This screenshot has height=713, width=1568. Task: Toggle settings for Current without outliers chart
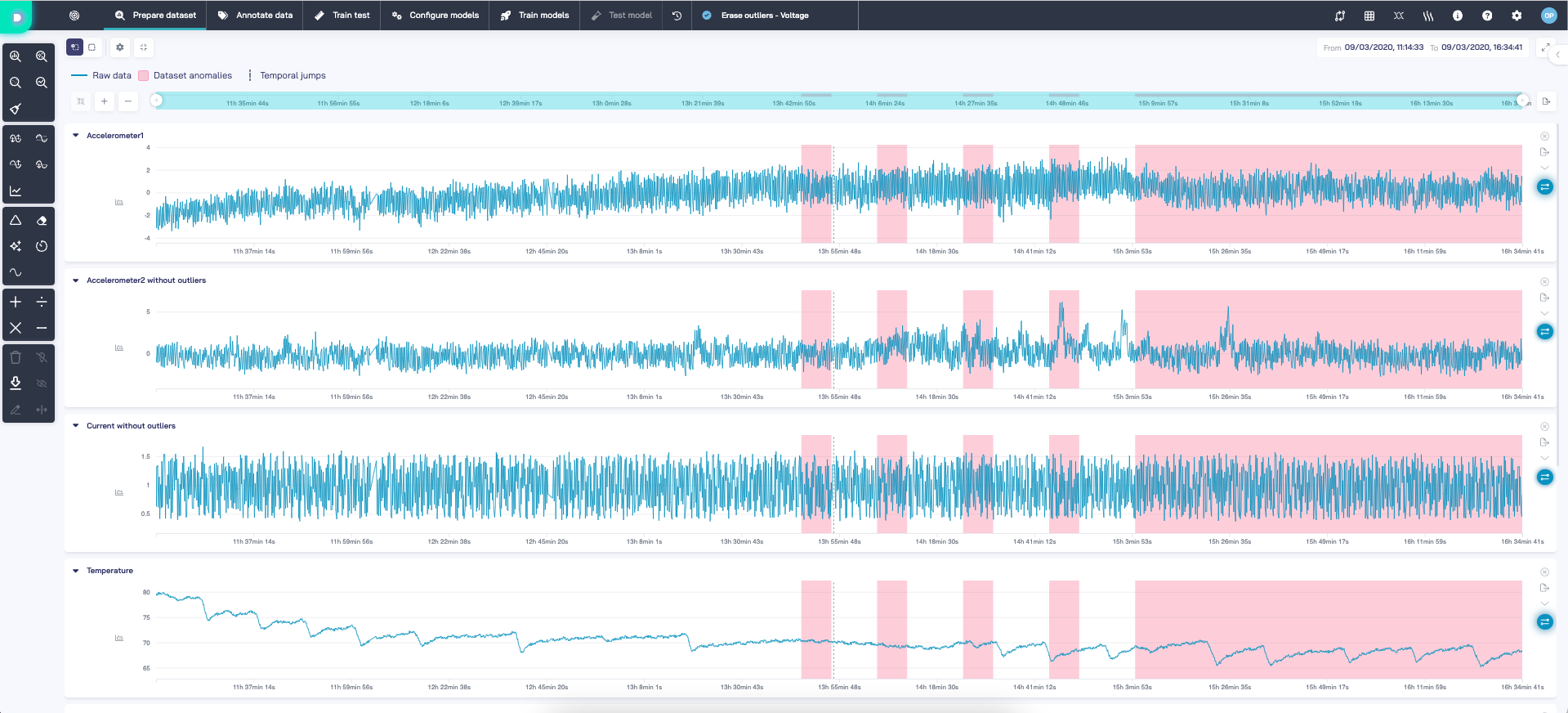point(1544,478)
